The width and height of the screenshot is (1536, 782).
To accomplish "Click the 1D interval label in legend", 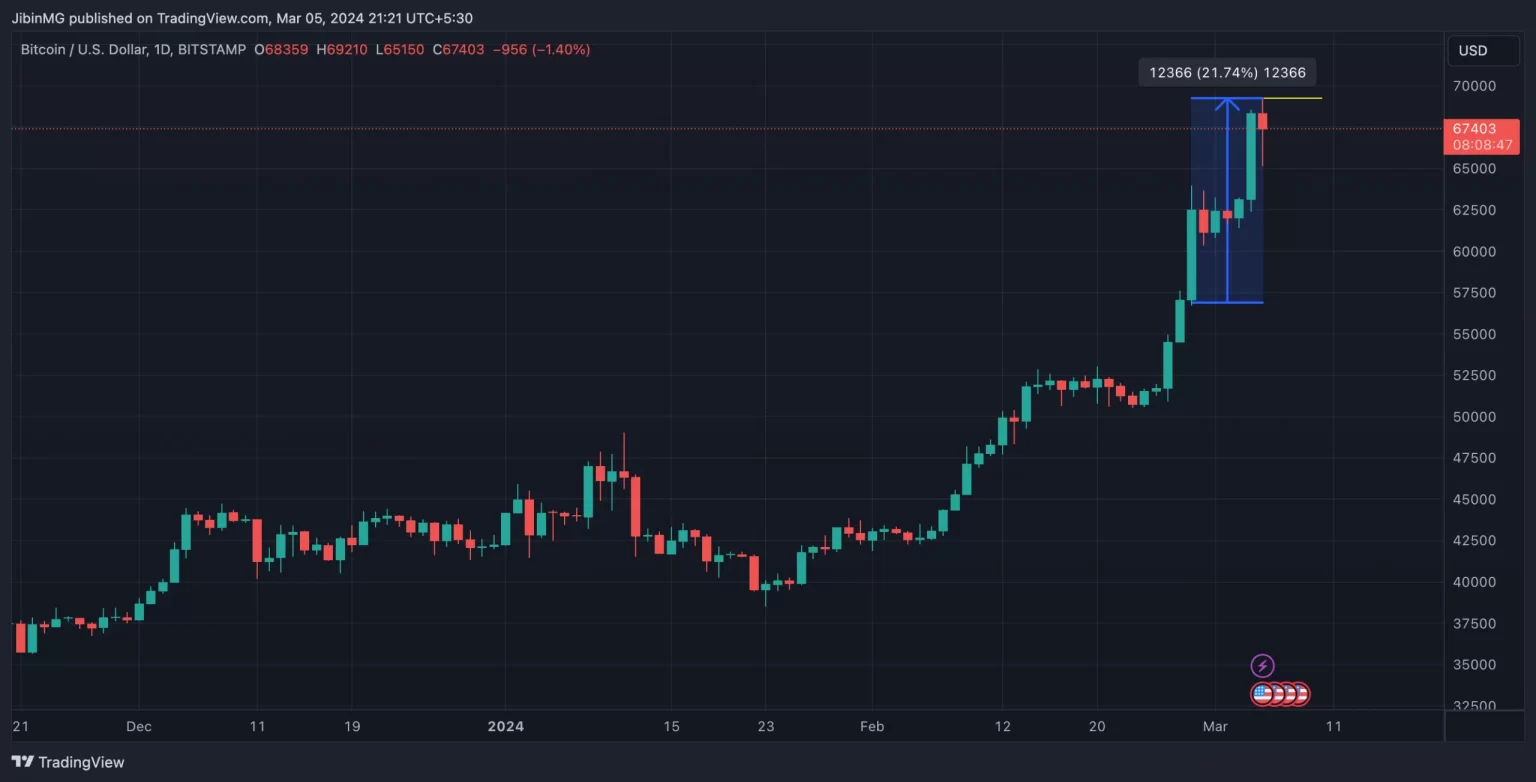I will [161, 49].
